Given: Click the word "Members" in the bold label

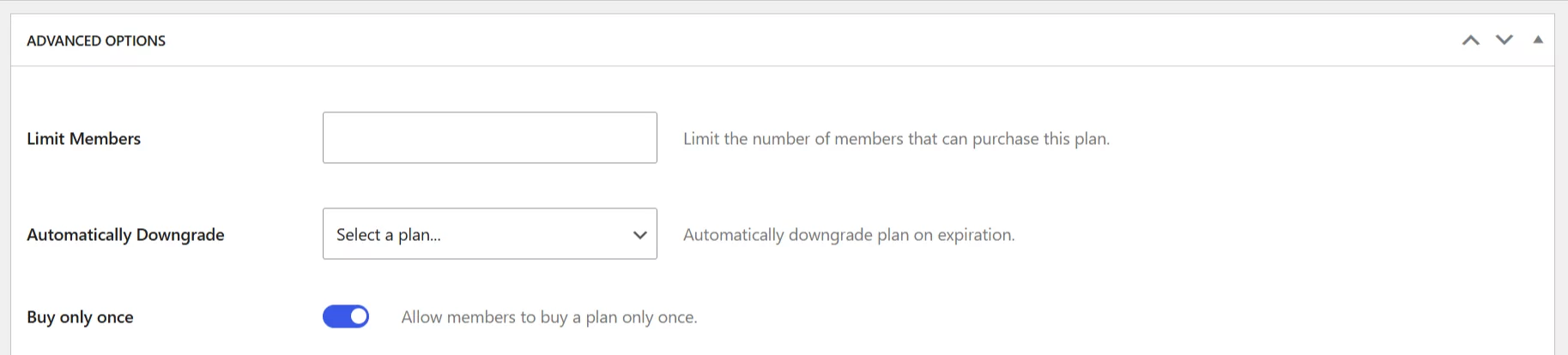Looking at the screenshot, I should pos(105,139).
